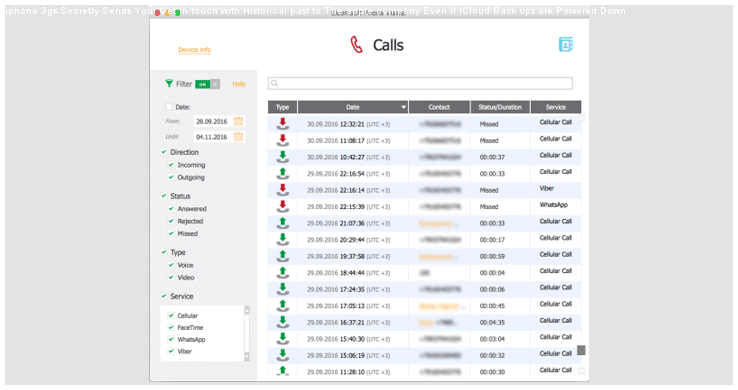The image size is (738, 390).
Task: Click the green filter funnel icon
Action: click(169, 84)
